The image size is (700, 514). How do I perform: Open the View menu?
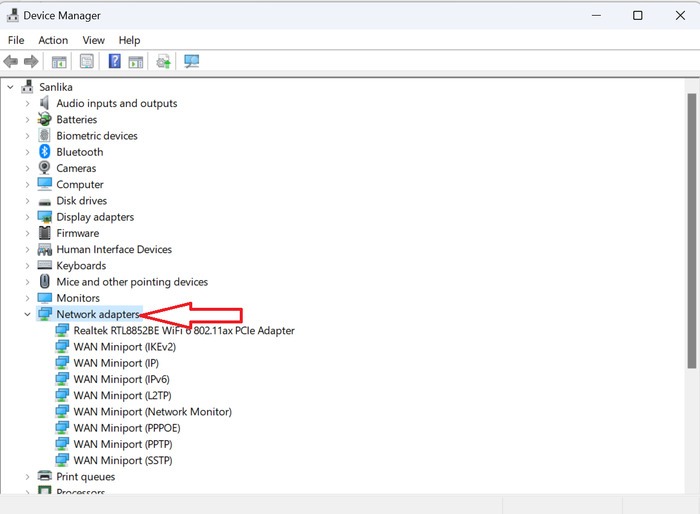[x=93, y=40]
